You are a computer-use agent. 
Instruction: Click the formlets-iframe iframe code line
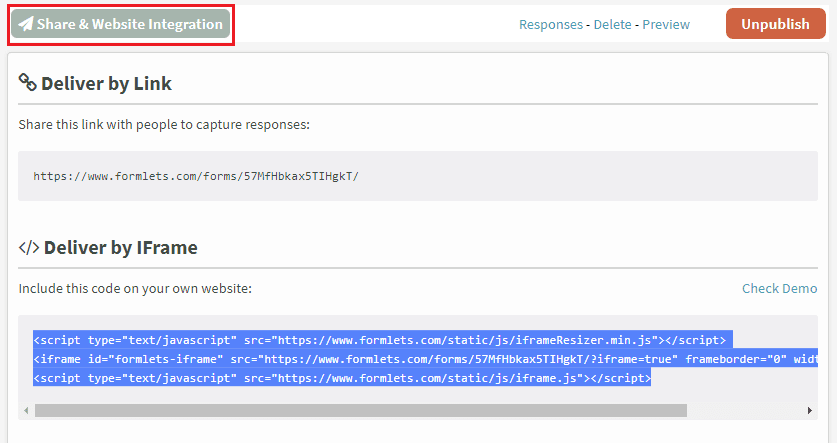[x=425, y=359]
